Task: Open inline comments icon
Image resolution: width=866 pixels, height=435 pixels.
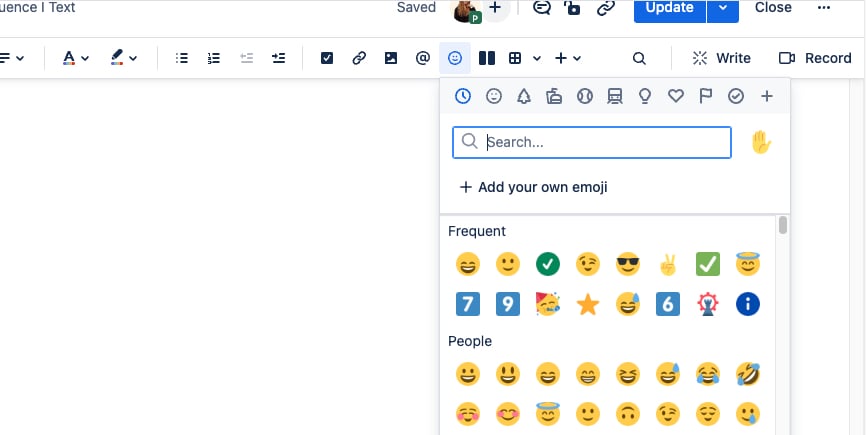Action: point(541,8)
